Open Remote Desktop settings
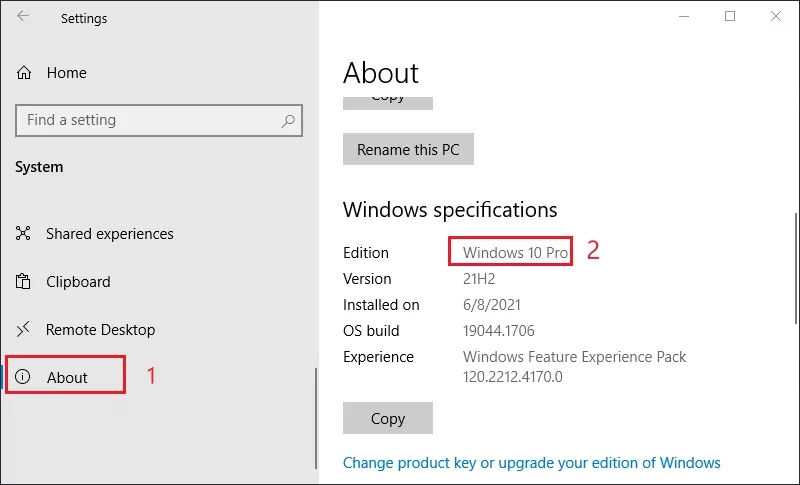This screenshot has width=800, height=485. tap(101, 329)
